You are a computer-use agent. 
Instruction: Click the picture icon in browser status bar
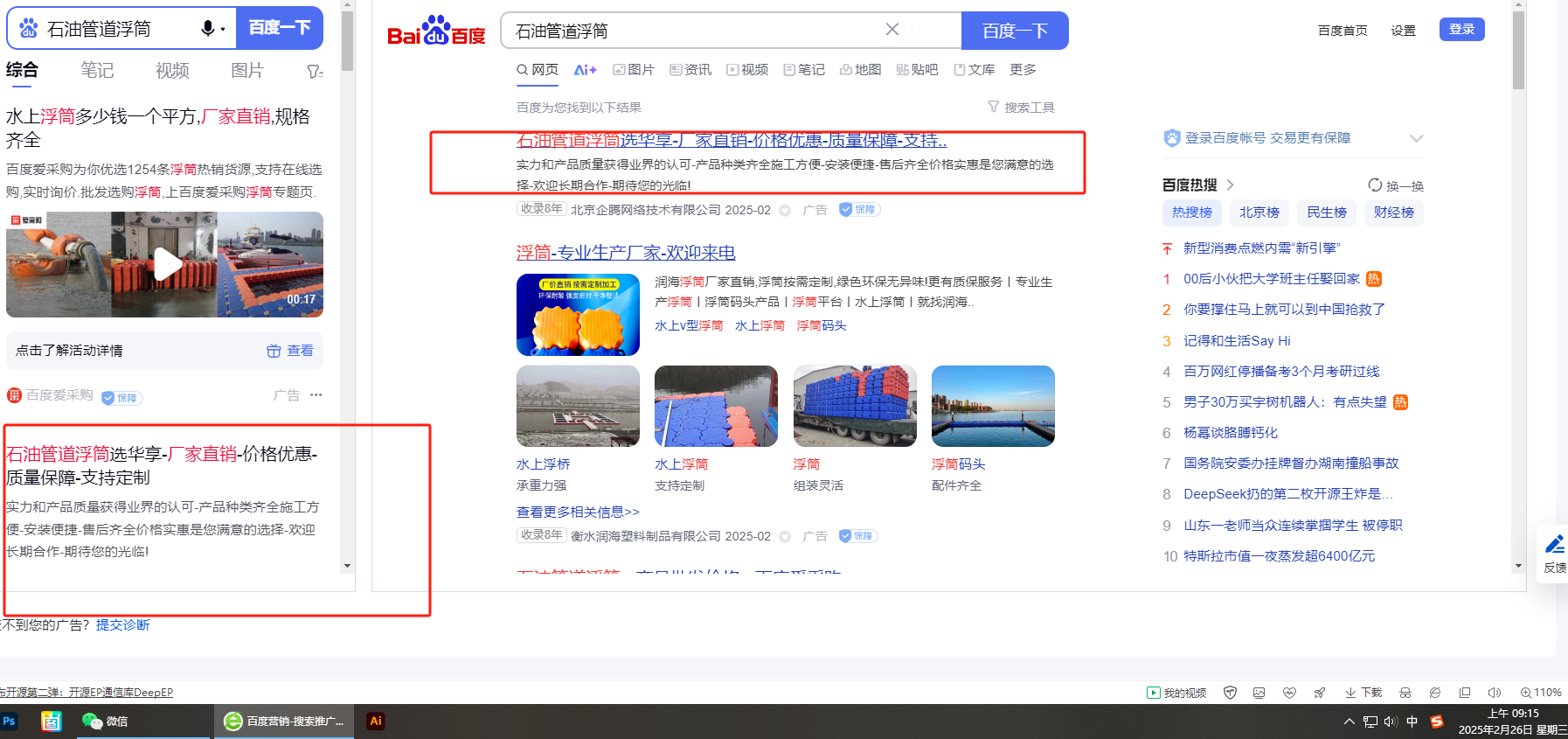(1259, 693)
